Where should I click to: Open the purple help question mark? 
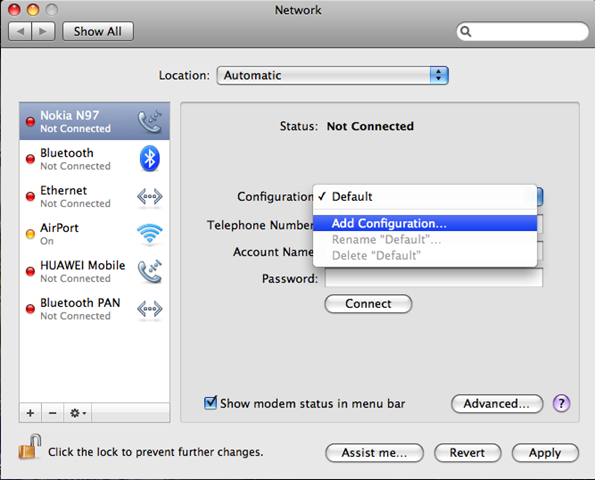(561, 403)
